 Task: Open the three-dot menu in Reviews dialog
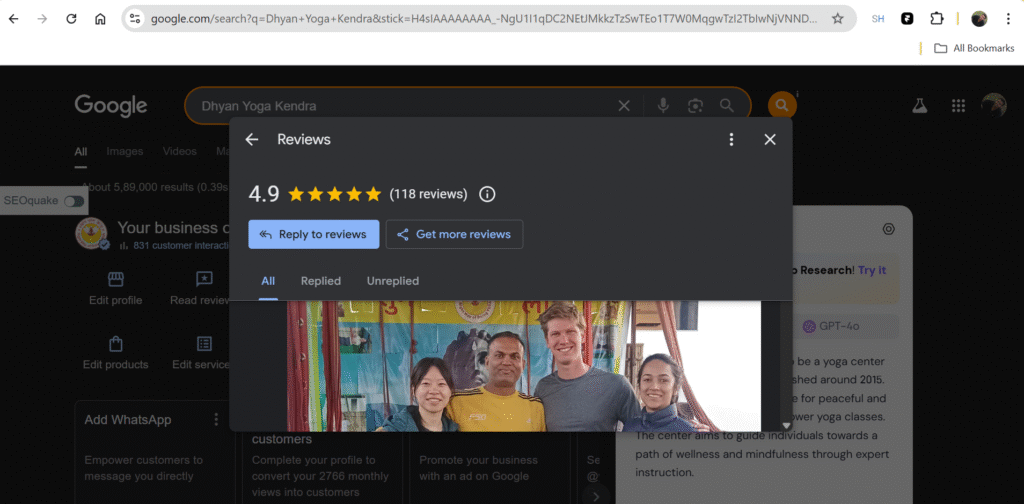[x=731, y=140]
